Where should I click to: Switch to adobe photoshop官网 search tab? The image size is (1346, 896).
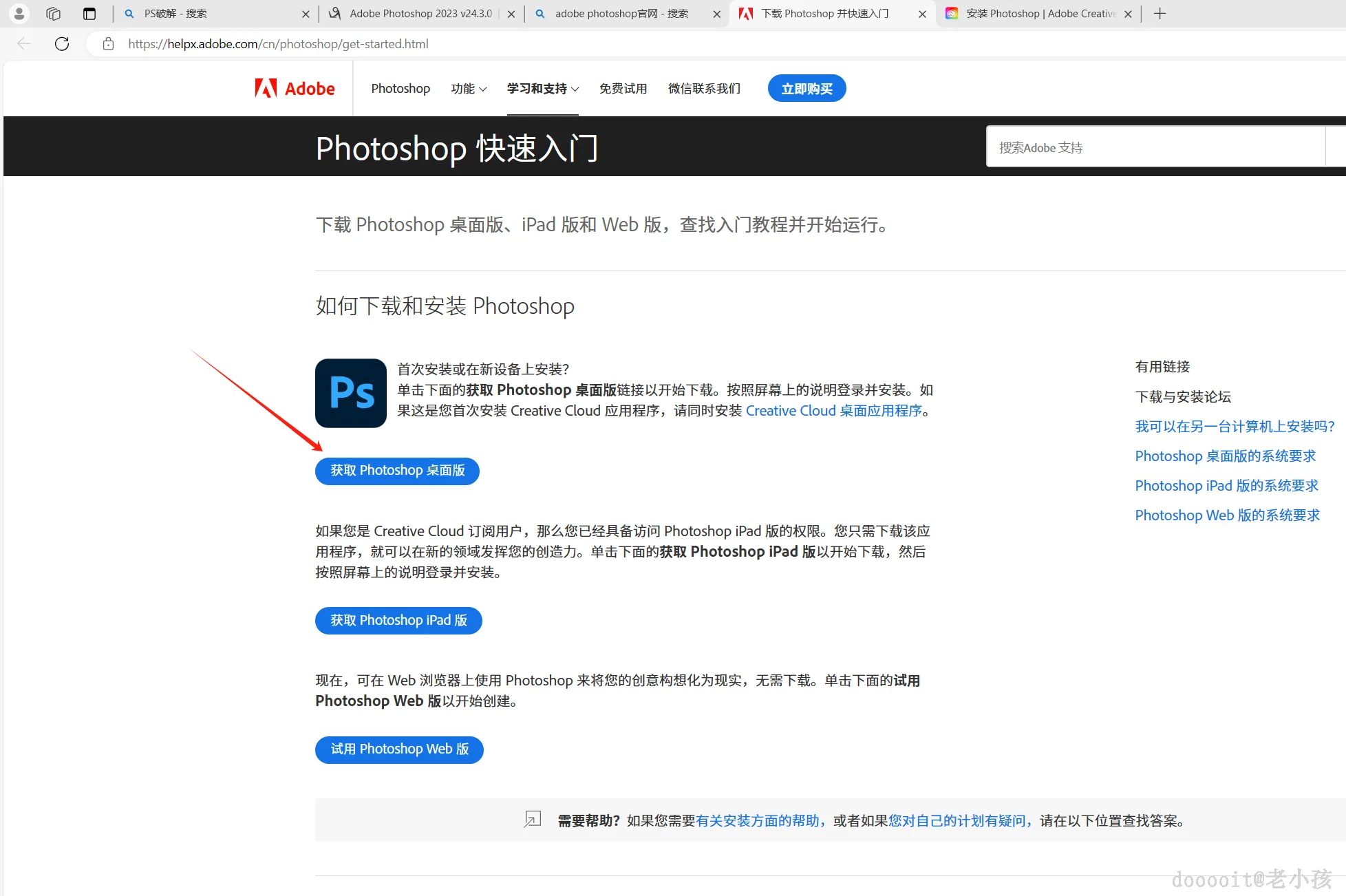(x=619, y=14)
